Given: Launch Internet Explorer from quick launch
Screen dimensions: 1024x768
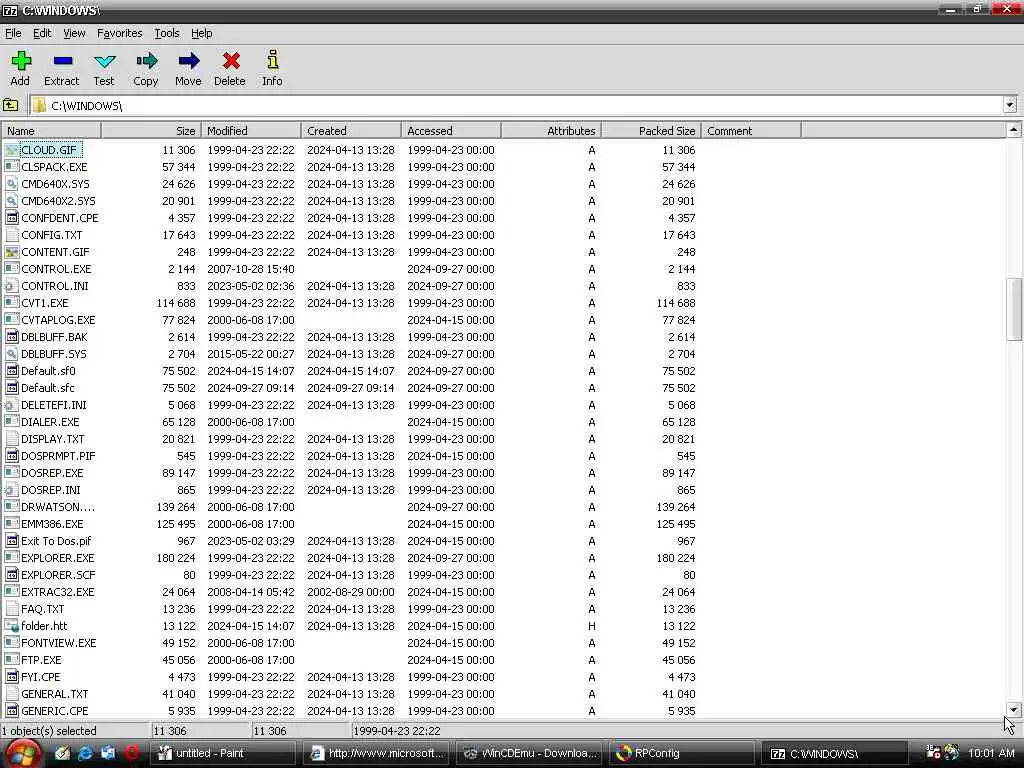Looking at the screenshot, I should (85, 753).
